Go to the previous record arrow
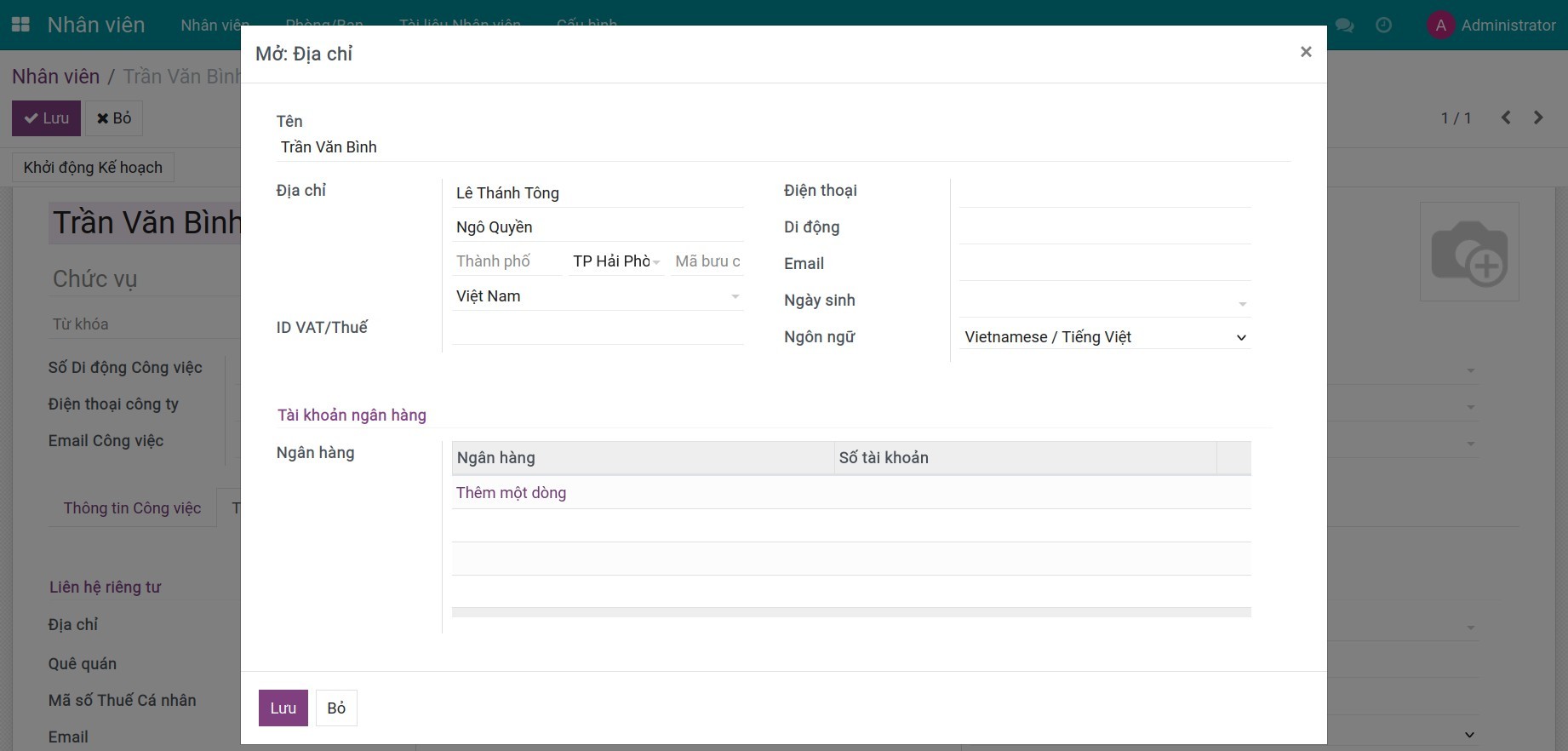Image resolution: width=1568 pixels, height=751 pixels. click(x=1506, y=118)
